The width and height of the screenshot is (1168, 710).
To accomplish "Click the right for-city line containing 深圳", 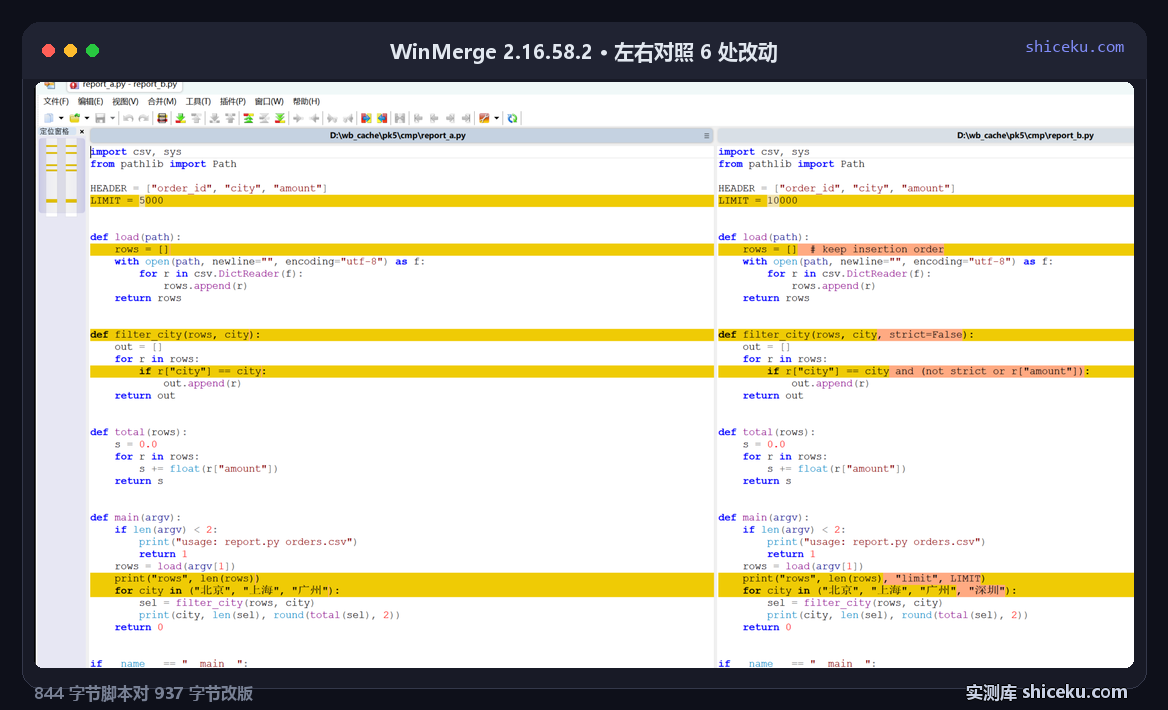I will pos(926,591).
